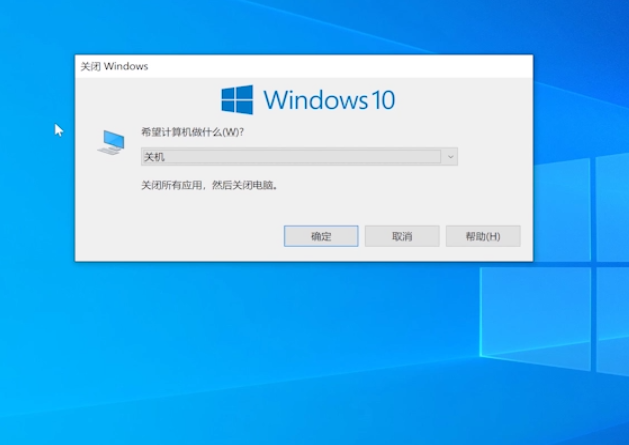Cancel the dialog using 取消

click(402, 236)
